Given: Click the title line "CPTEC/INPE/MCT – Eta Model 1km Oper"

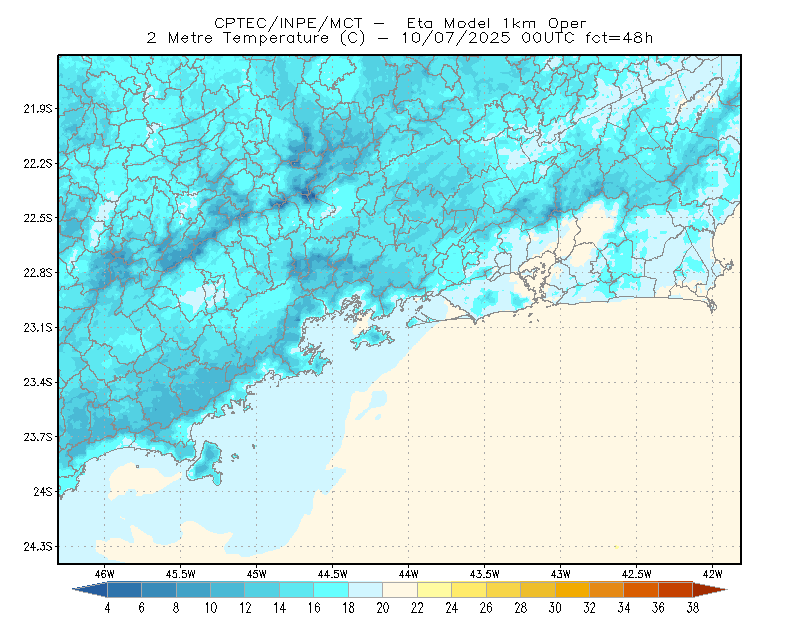Looking at the screenshot, I should click(x=400, y=23).
